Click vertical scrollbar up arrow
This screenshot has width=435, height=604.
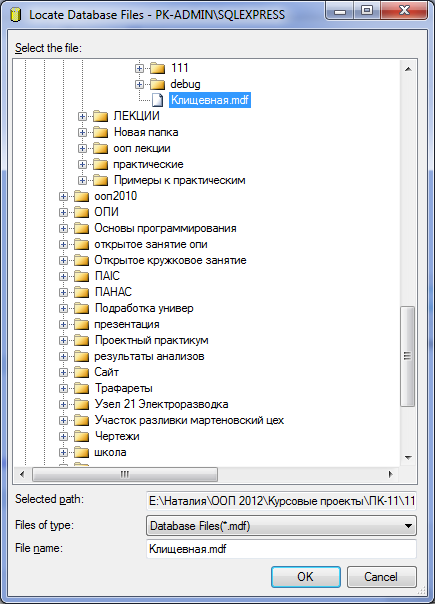(408, 69)
